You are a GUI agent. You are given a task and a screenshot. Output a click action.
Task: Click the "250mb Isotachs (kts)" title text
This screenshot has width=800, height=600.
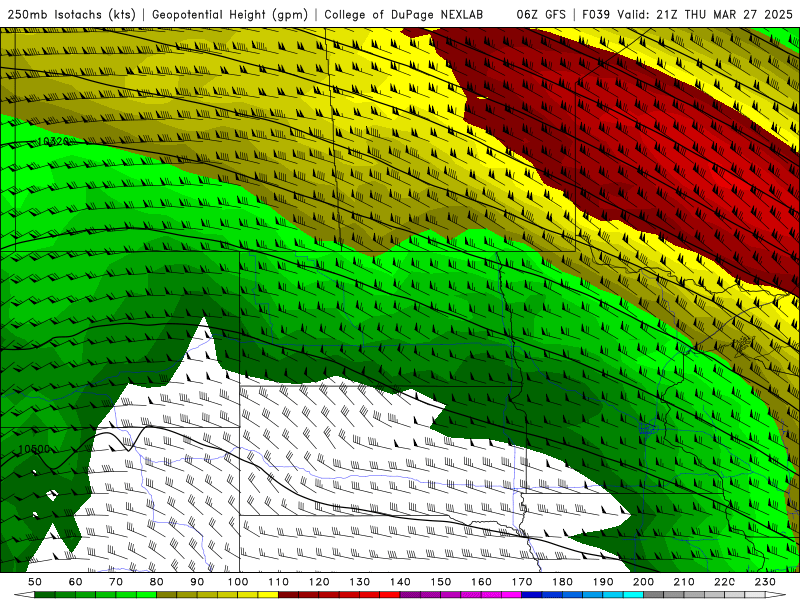[72, 14]
